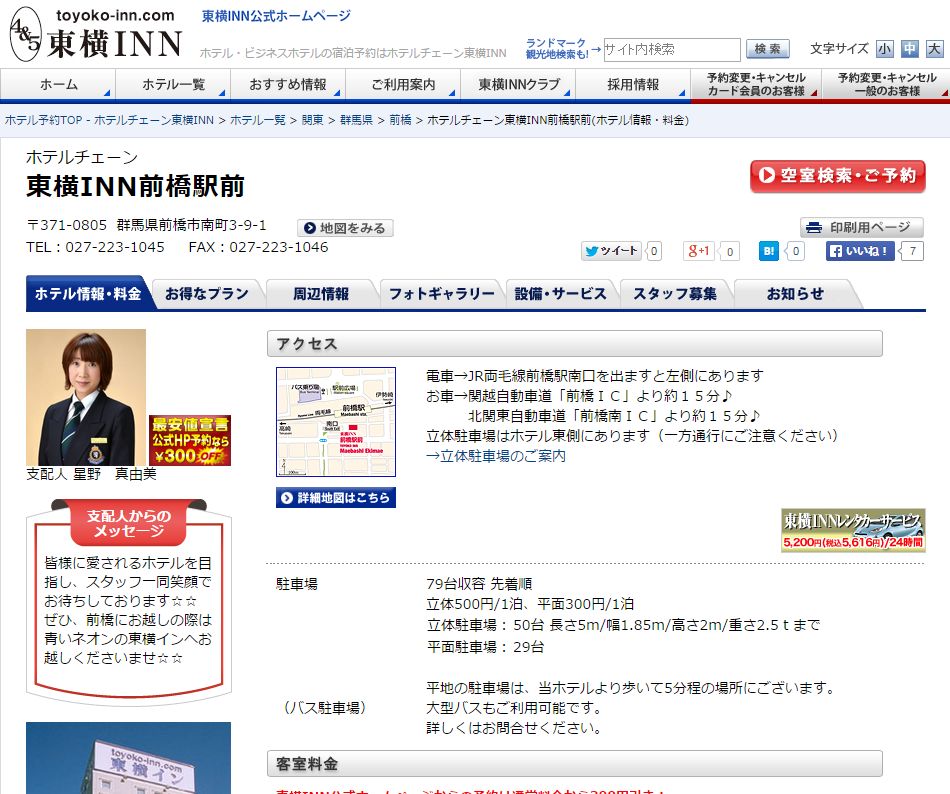Image resolution: width=950 pixels, height=794 pixels.
Task: Open the 採用情報 menu
Action: tap(633, 84)
